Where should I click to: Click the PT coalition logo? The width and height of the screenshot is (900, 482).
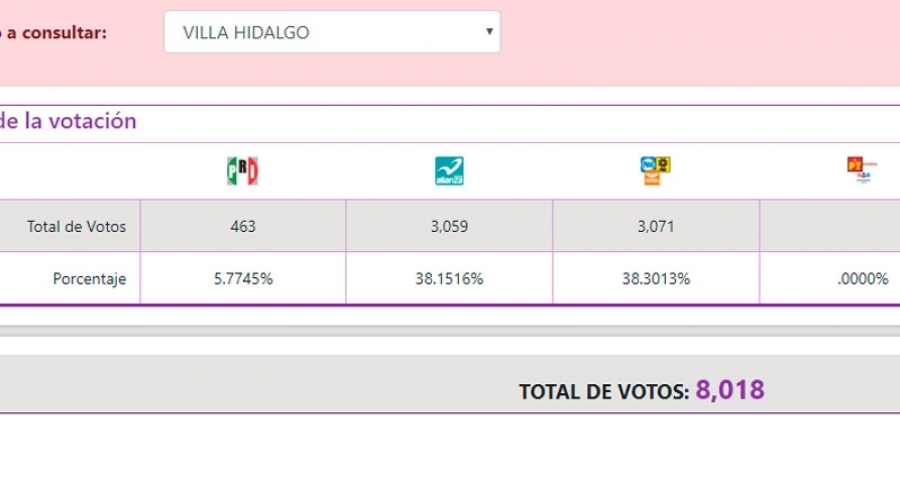click(x=861, y=169)
